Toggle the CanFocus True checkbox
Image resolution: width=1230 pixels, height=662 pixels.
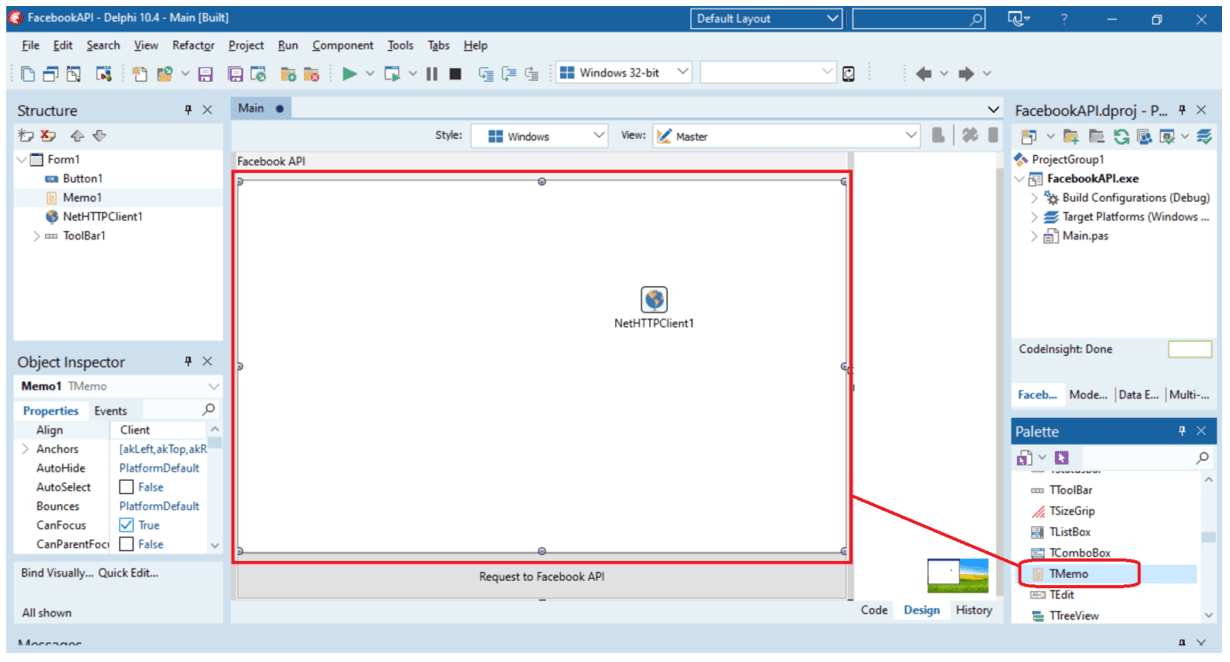coord(126,525)
